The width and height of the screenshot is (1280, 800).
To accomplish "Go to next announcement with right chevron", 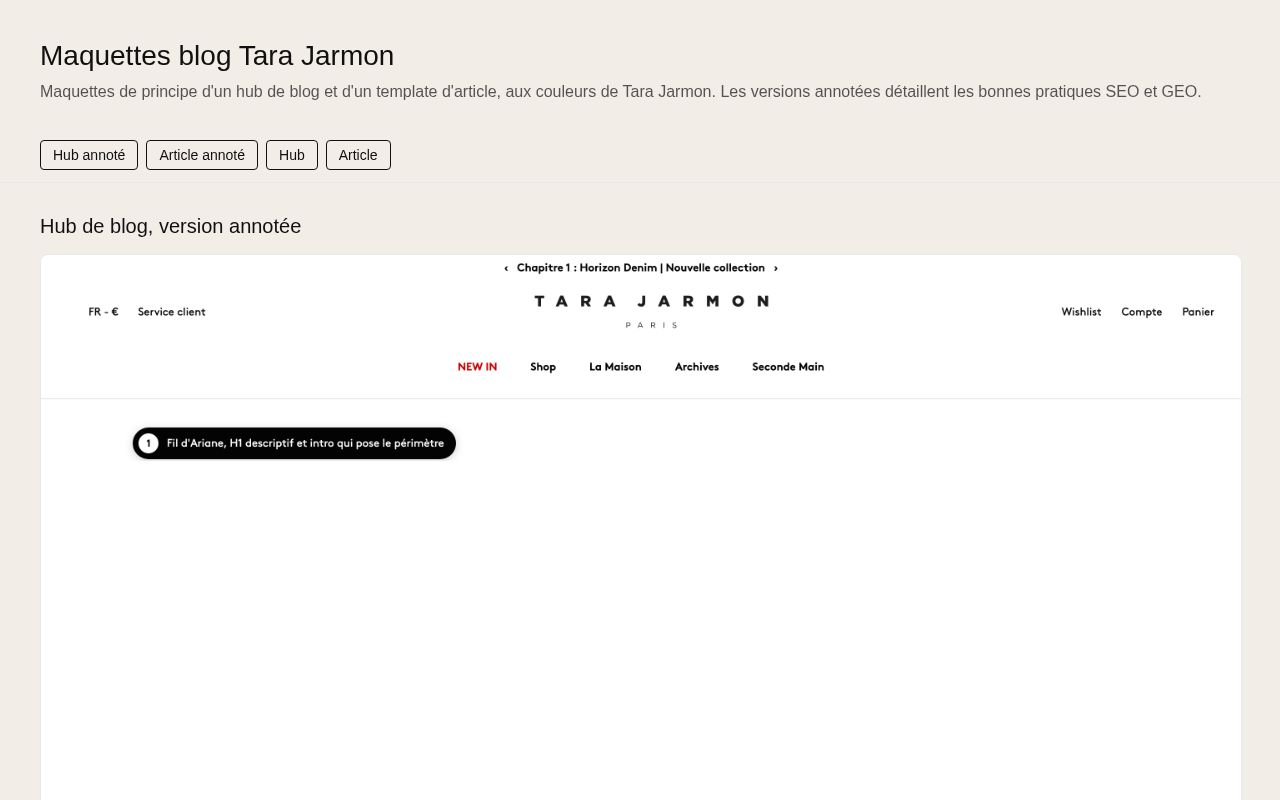I will 776,268.
